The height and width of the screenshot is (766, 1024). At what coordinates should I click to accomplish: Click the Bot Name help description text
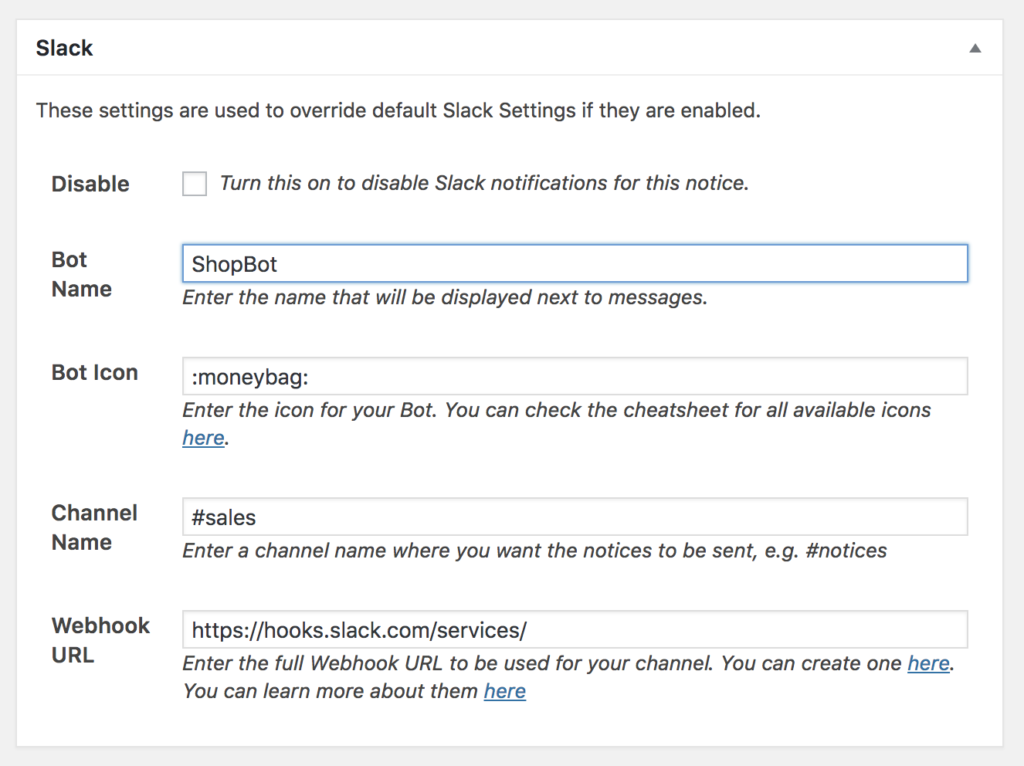(x=445, y=298)
